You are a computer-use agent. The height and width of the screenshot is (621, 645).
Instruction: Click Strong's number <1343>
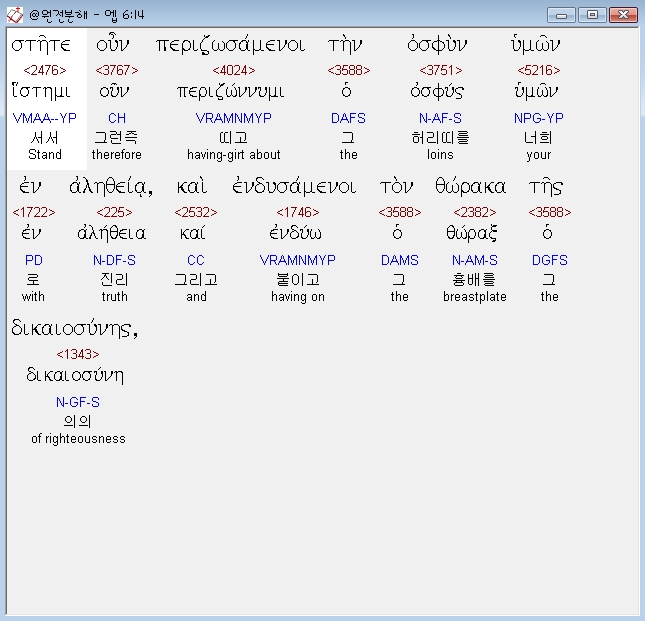78,354
